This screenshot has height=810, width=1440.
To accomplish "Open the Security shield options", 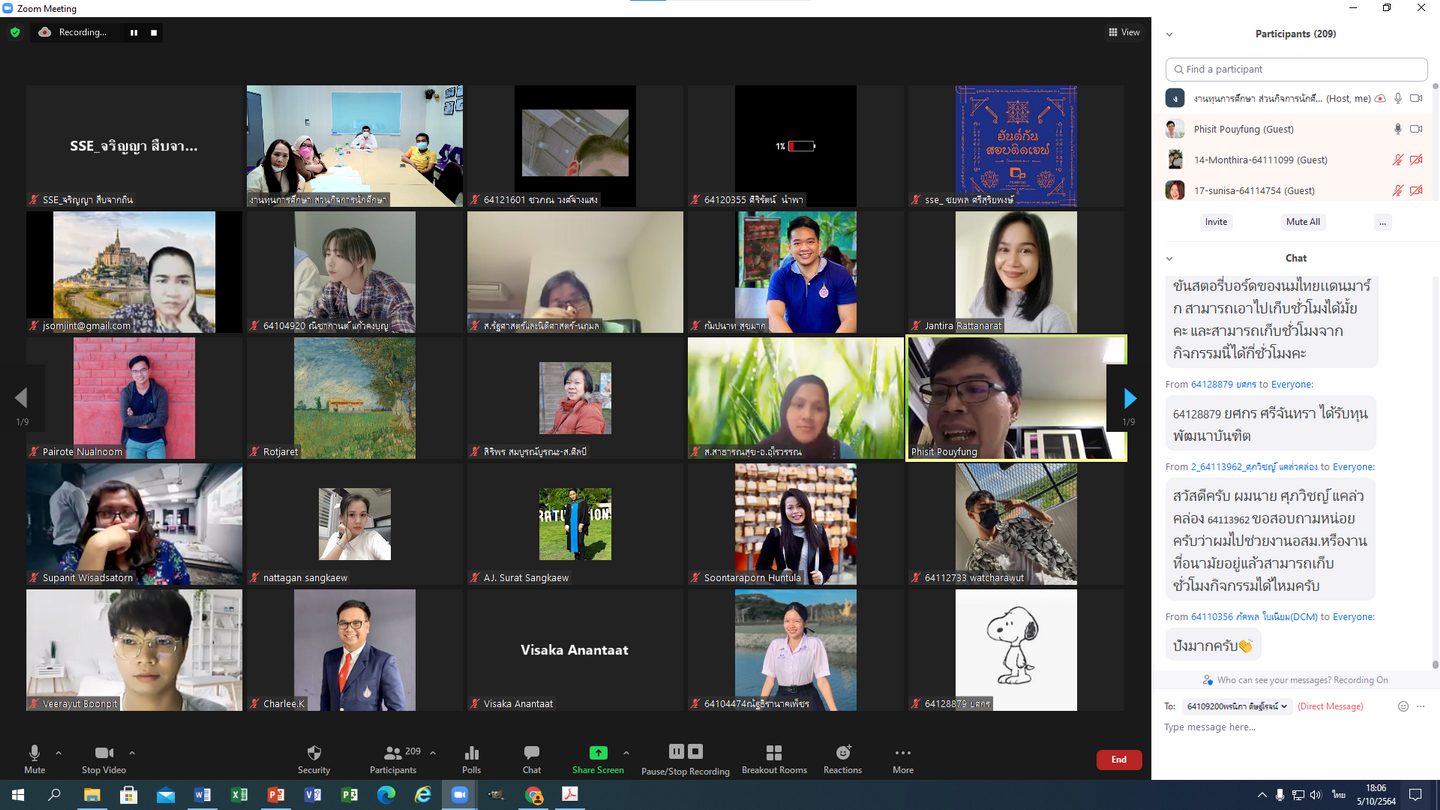I will pos(313,758).
